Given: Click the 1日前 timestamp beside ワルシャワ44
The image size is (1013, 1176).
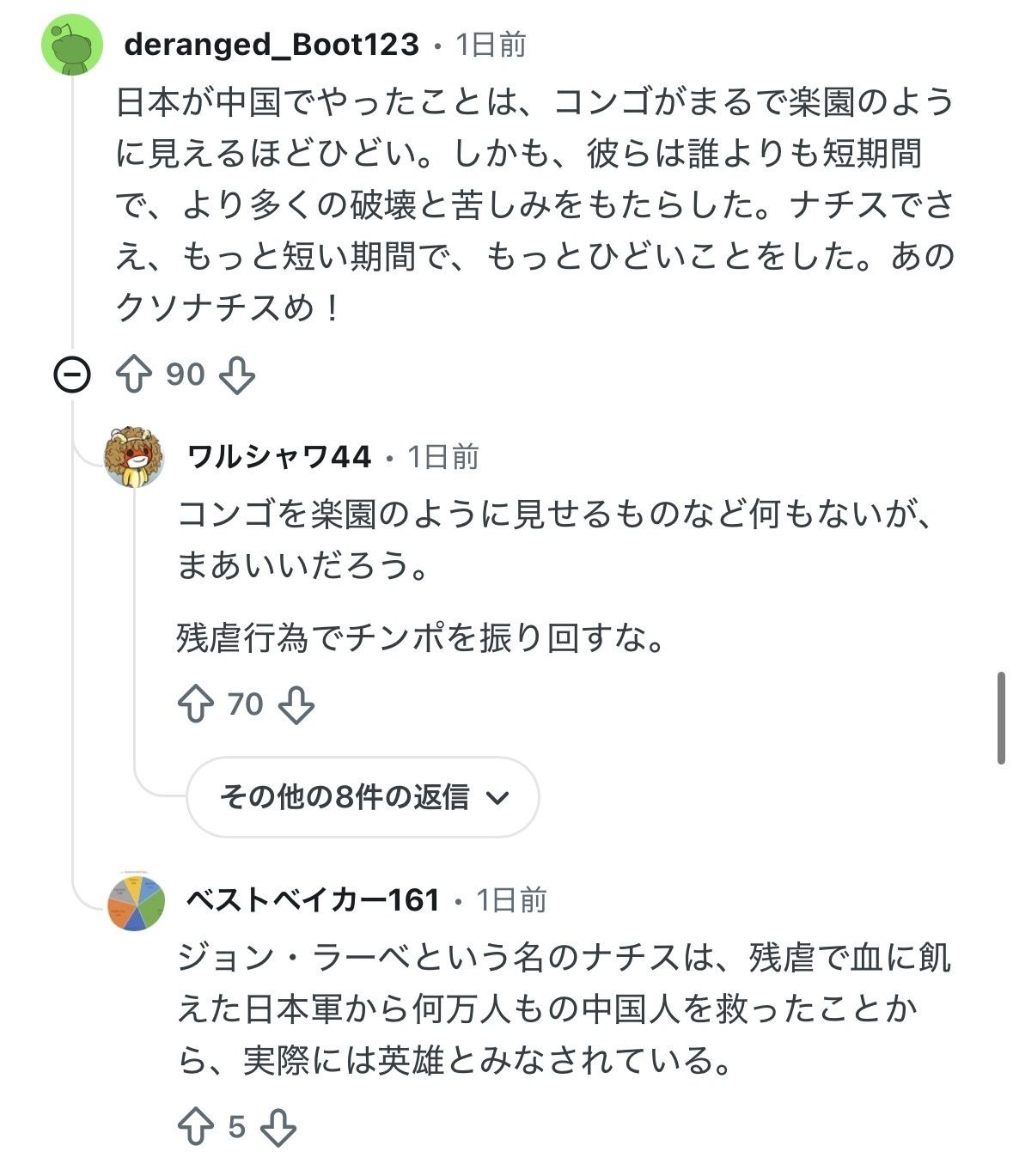Looking at the screenshot, I should pyautogui.click(x=442, y=457).
